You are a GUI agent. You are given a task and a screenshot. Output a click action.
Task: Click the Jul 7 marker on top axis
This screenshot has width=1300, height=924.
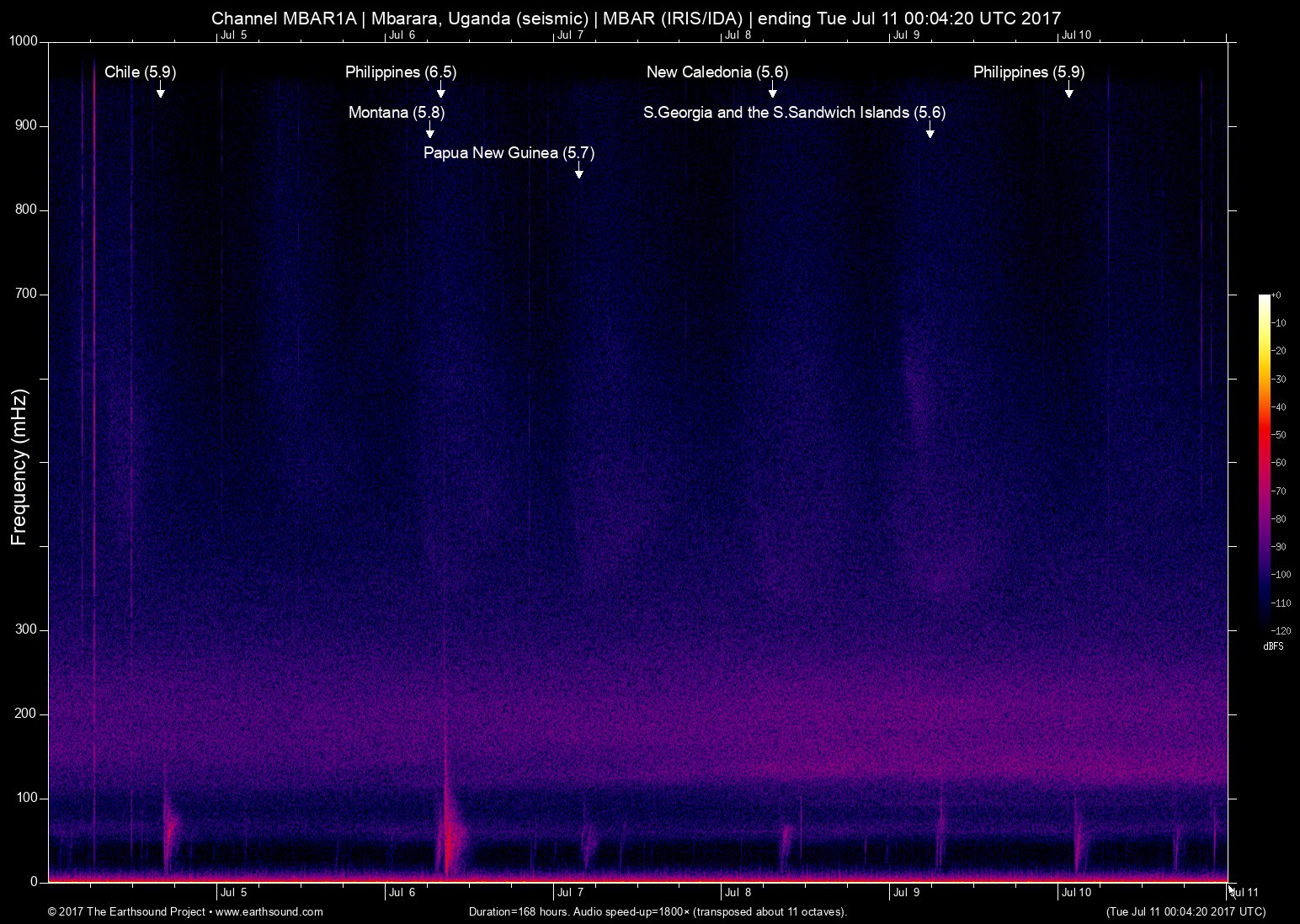click(x=570, y=35)
